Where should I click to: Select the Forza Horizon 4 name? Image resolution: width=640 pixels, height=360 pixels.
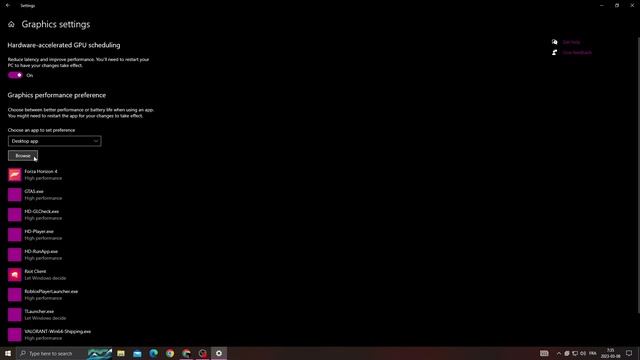(x=41, y=171)
